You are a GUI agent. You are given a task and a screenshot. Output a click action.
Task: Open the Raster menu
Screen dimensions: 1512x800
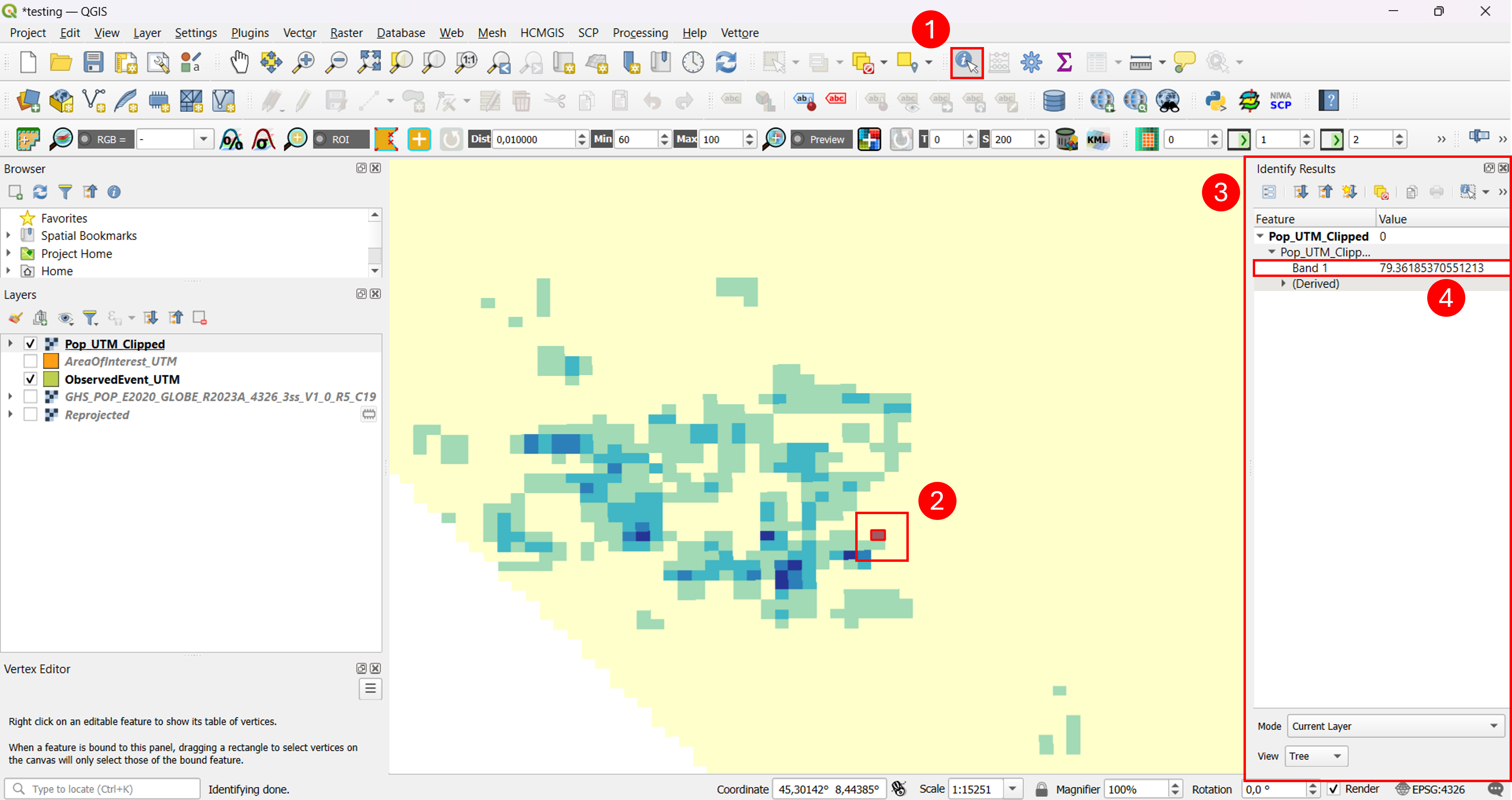[x=346, y=33]
